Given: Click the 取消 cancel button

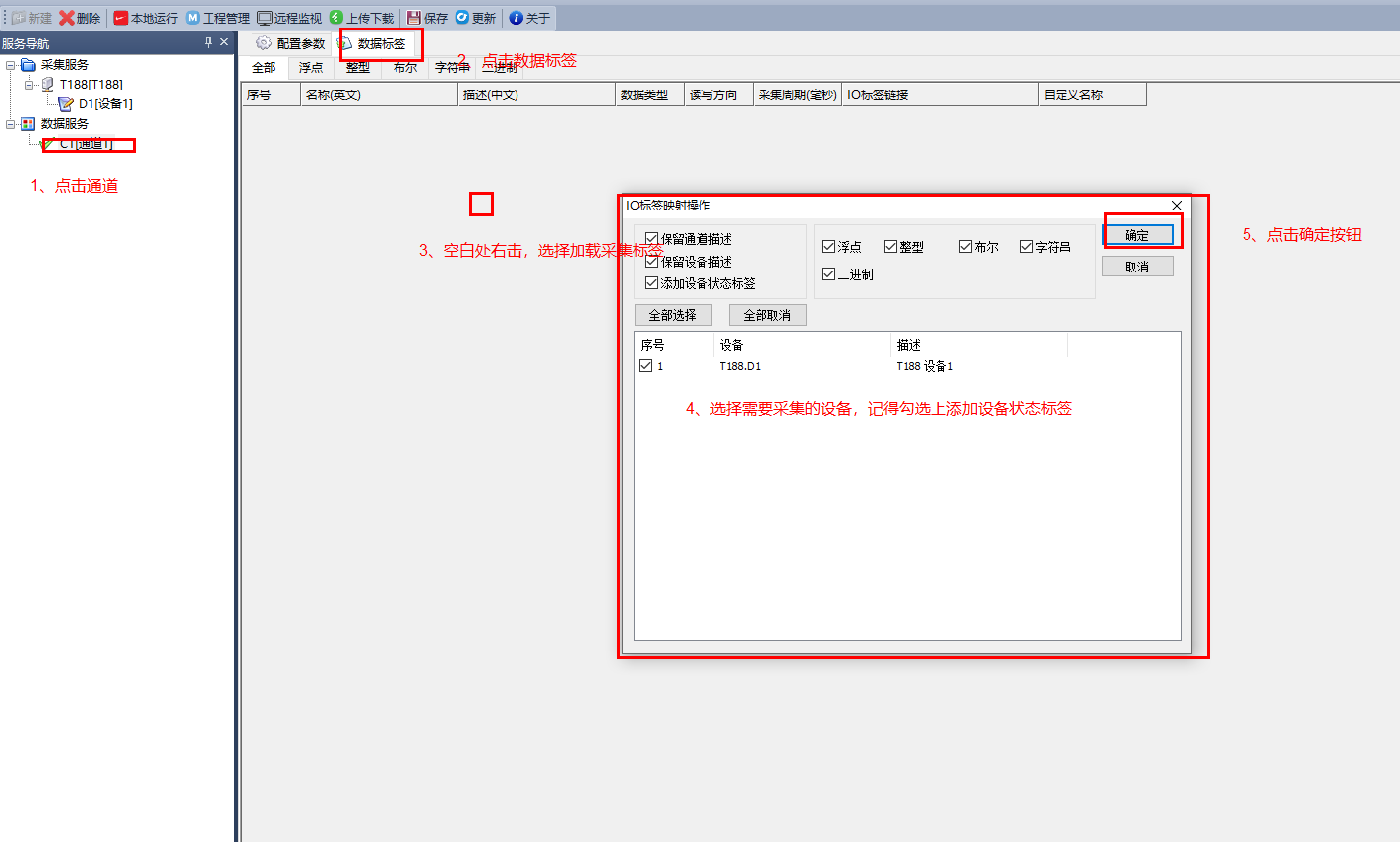Looking at the screenshot, I should (x=1137, y=267).
